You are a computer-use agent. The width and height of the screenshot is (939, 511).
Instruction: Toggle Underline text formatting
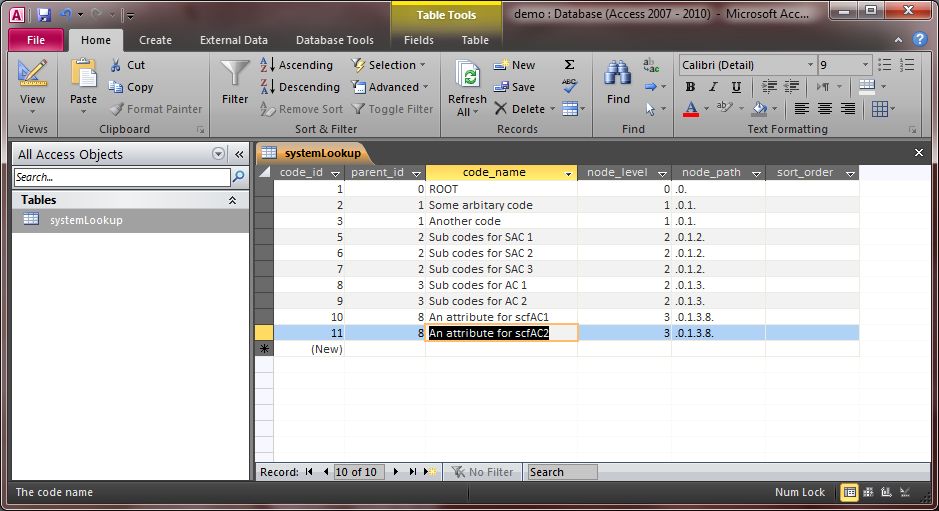click(x=736, y=87)
